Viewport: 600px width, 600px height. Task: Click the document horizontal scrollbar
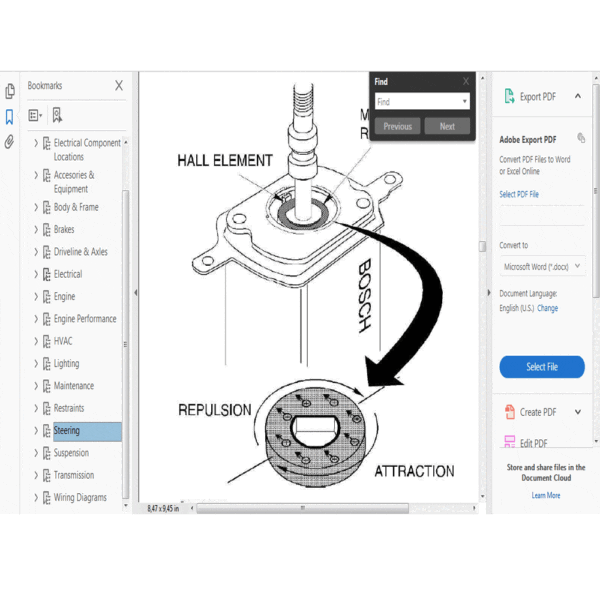[x=302, y=508]
